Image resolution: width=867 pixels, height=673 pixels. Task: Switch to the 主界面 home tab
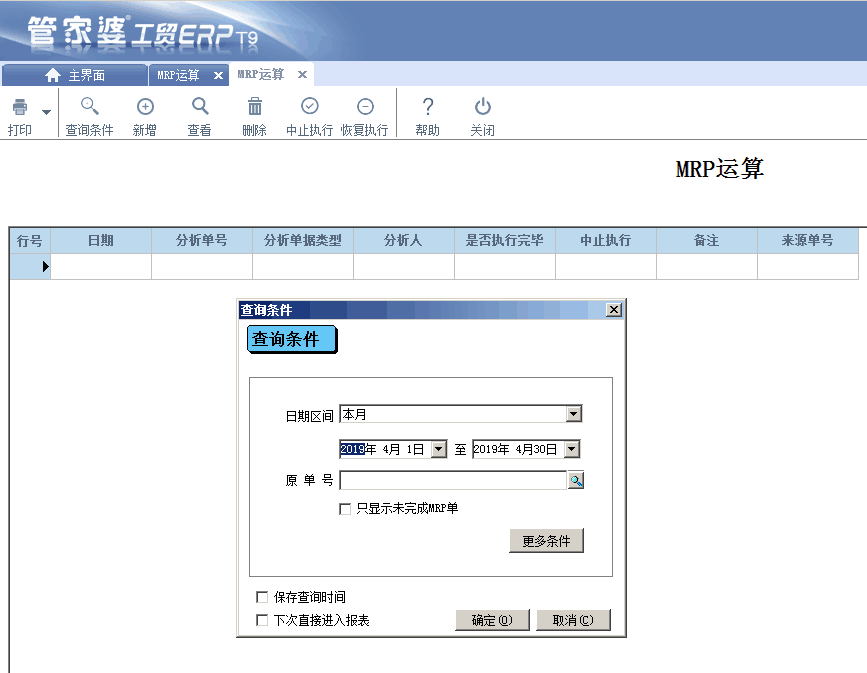[75, 75]
